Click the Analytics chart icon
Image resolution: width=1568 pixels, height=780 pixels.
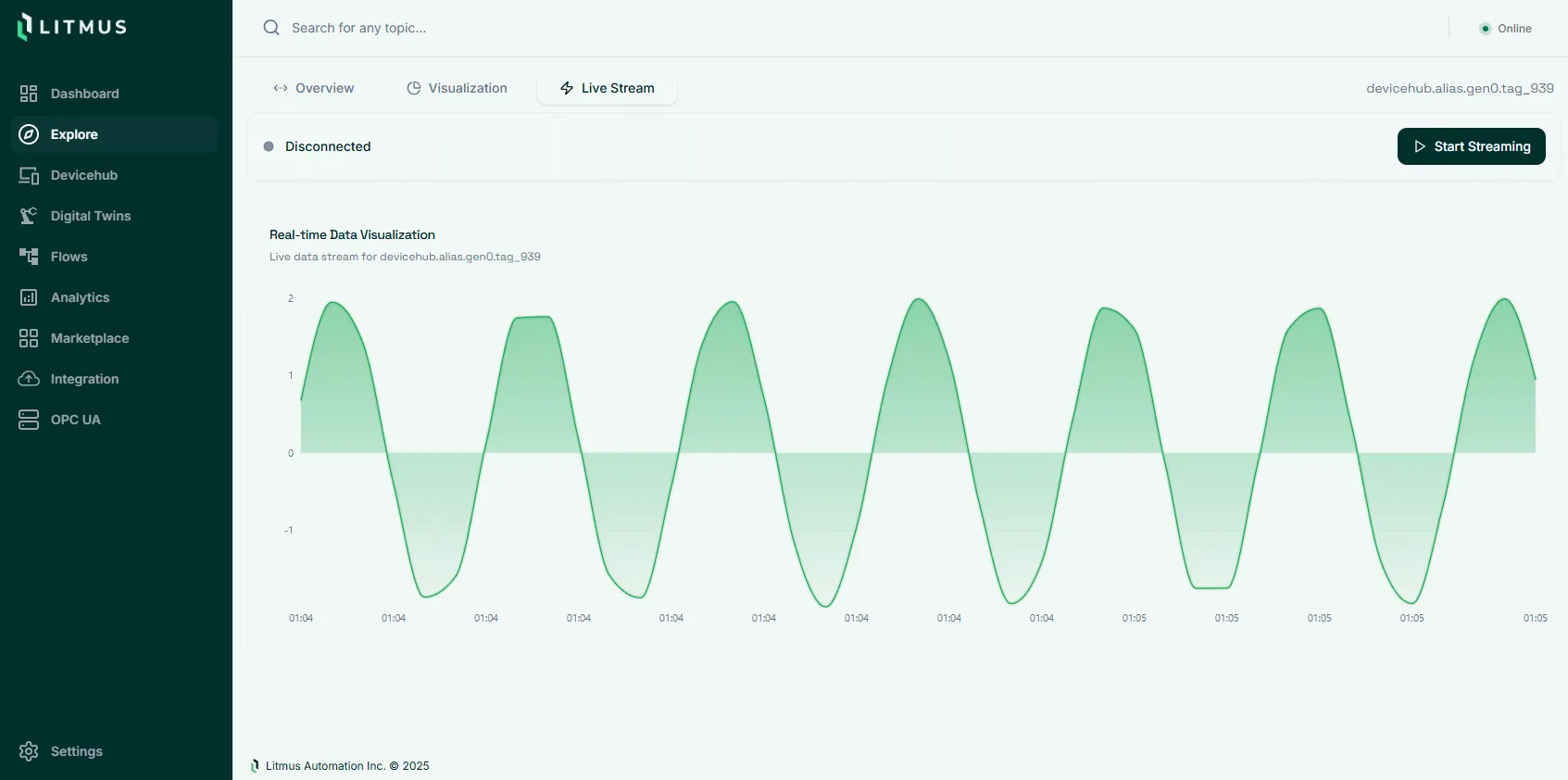(29, 297)
